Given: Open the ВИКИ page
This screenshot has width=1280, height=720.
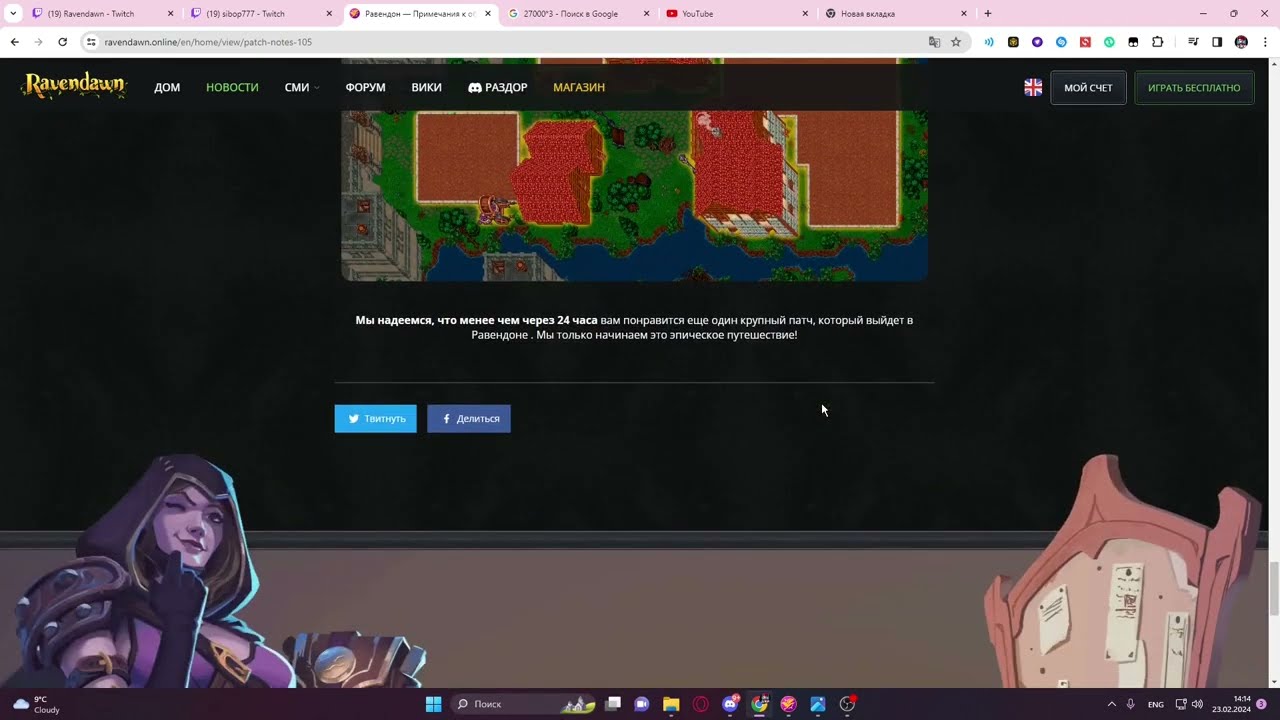Looking at the screenshot, I should pyautogui.click(x=426, y=88).
